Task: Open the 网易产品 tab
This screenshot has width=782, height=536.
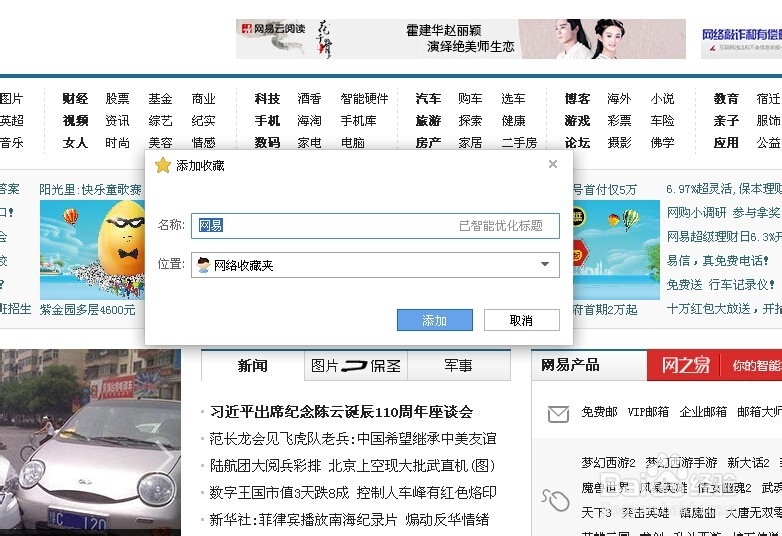Action: click(570, 365)
